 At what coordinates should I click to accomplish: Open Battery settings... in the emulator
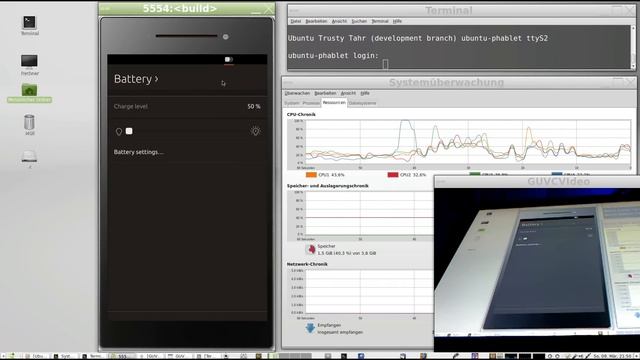[x=139, y=152]
